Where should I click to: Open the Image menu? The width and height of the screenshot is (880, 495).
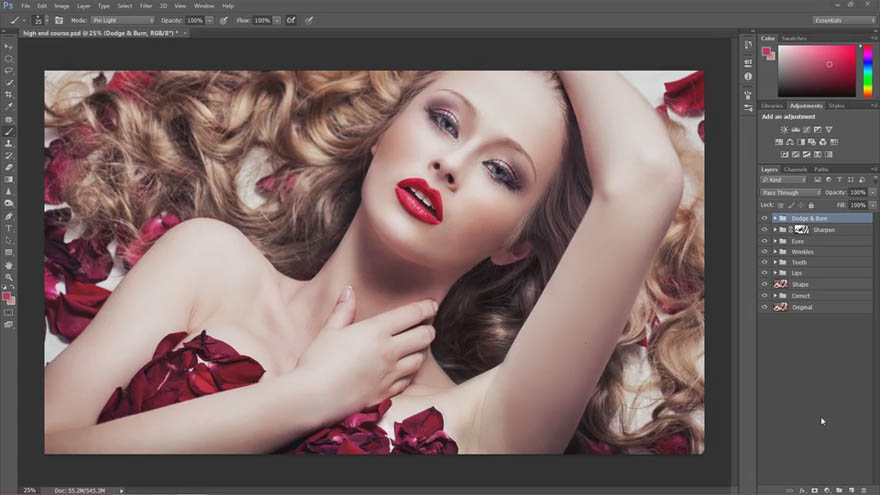pyautogui.click(x=62, y=6)
